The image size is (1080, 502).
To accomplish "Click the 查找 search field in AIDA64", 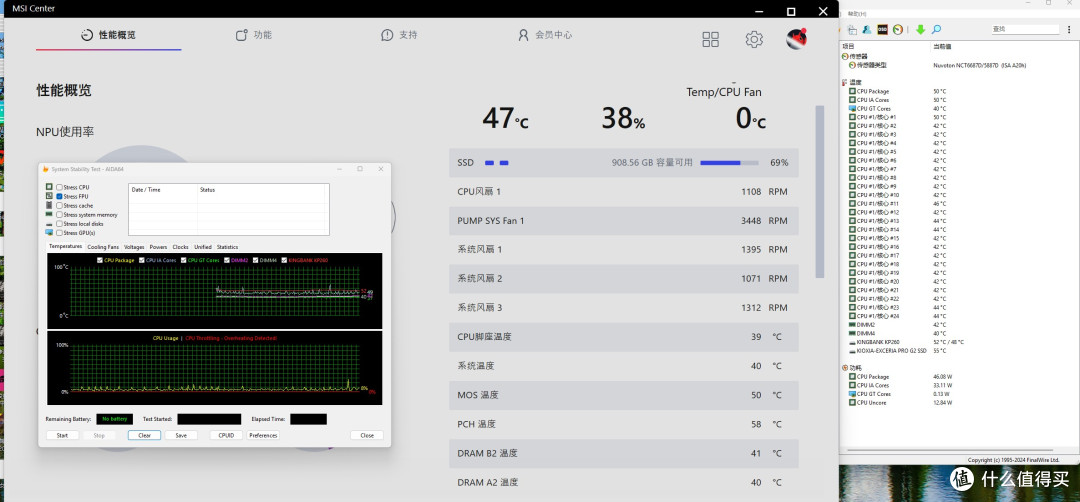I will [x=1025, y=29].
